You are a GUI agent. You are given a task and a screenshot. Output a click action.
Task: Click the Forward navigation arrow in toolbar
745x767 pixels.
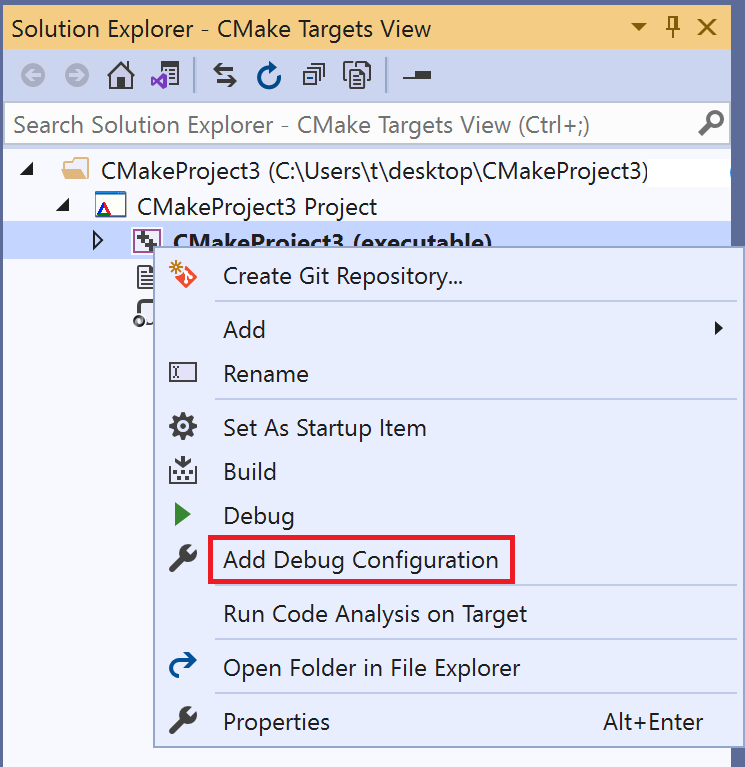point(77,75)
